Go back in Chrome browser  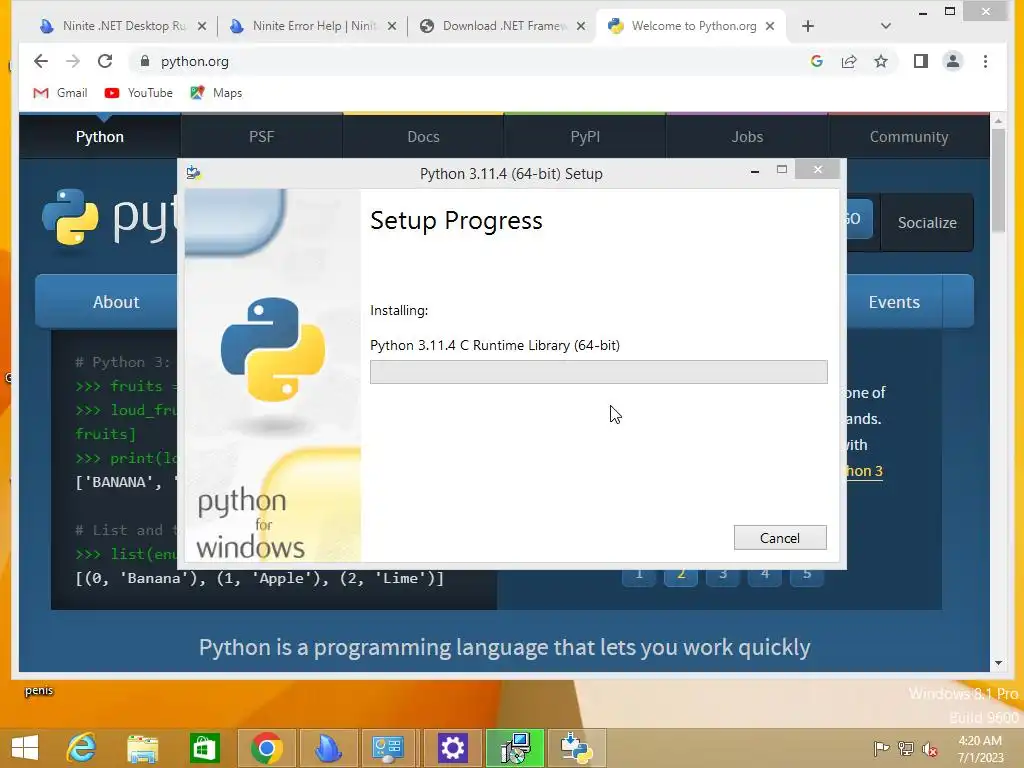41,61
